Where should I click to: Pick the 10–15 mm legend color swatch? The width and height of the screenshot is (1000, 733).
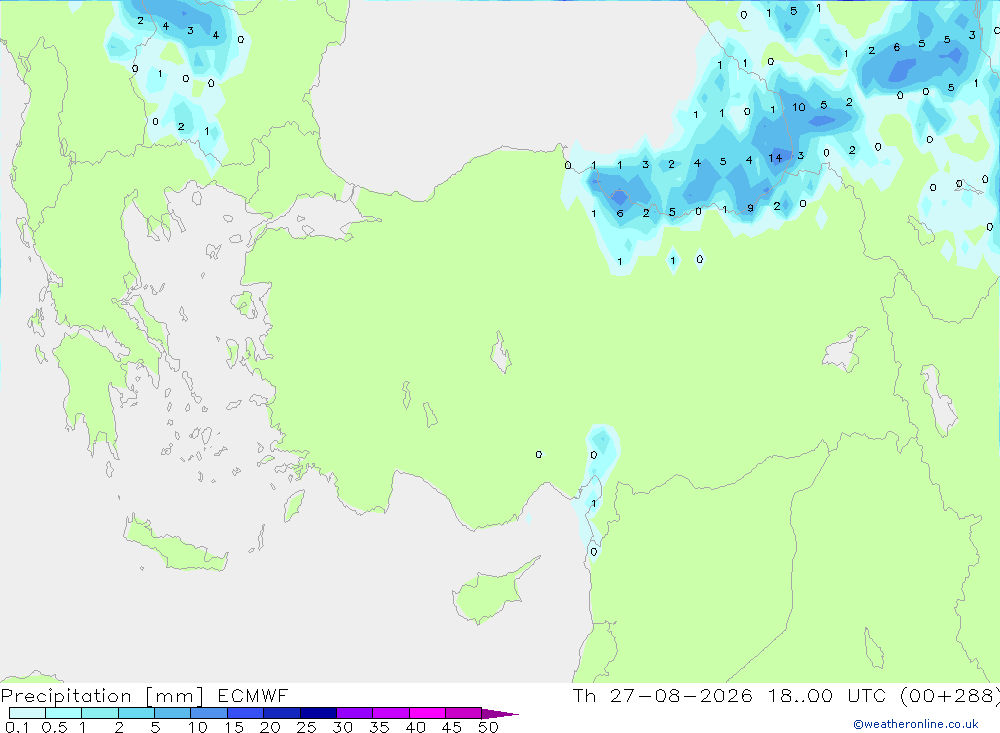209,713
